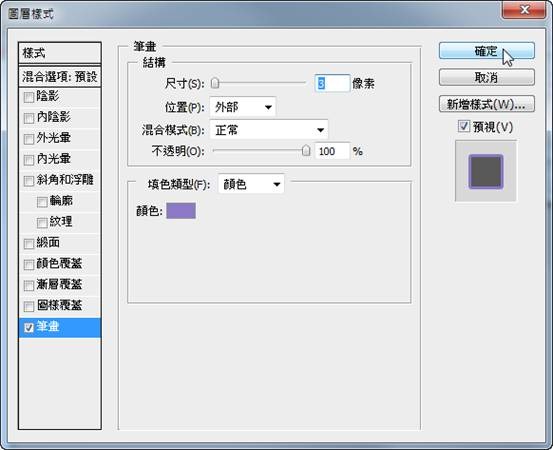This screenshot has width=553, height=450.
Task: Toggle the 預視(V) preview checkbox
Action: pos(463,126)
